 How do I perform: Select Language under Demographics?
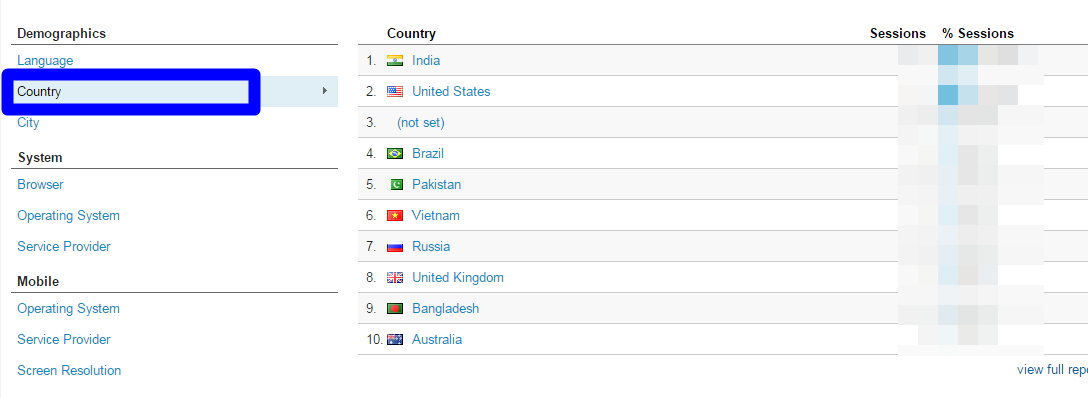pyautogui.click(x=45, y=61)
